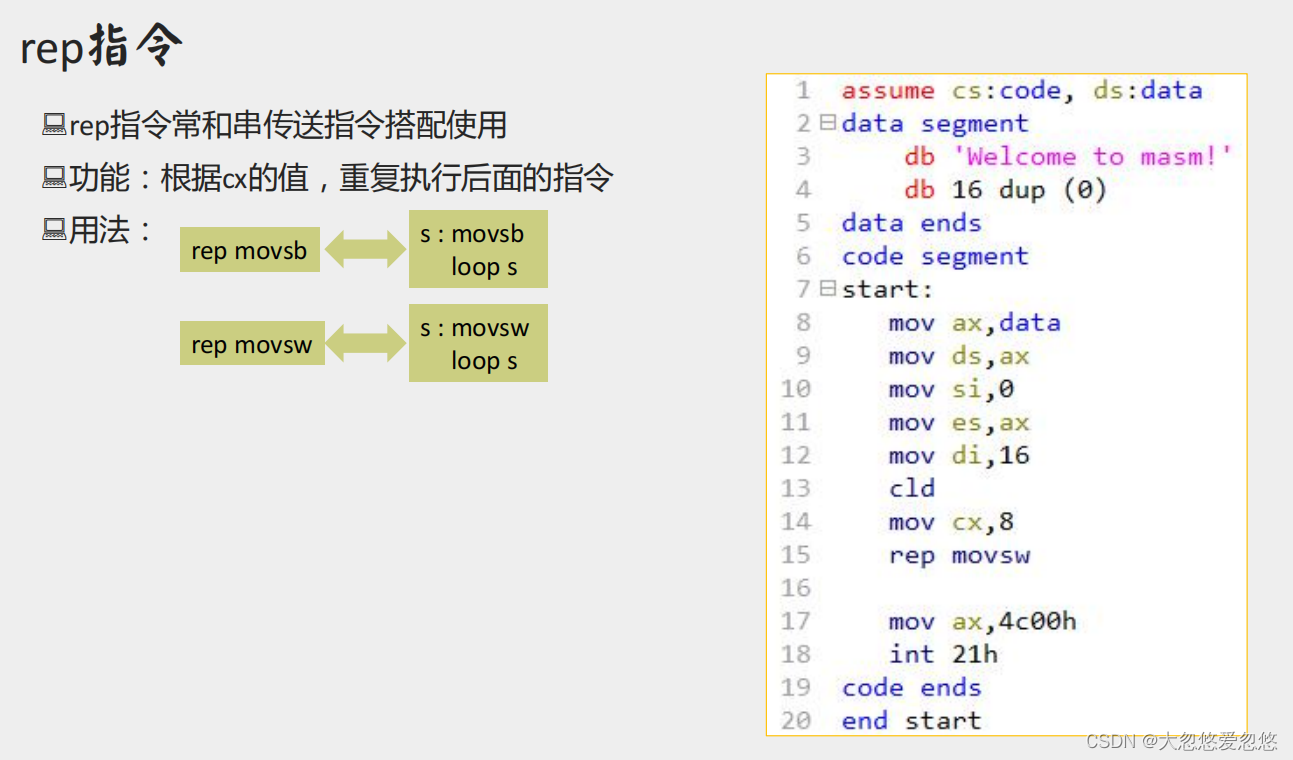Click code line 'mov ds,ax'

click(x=958, y=355)
